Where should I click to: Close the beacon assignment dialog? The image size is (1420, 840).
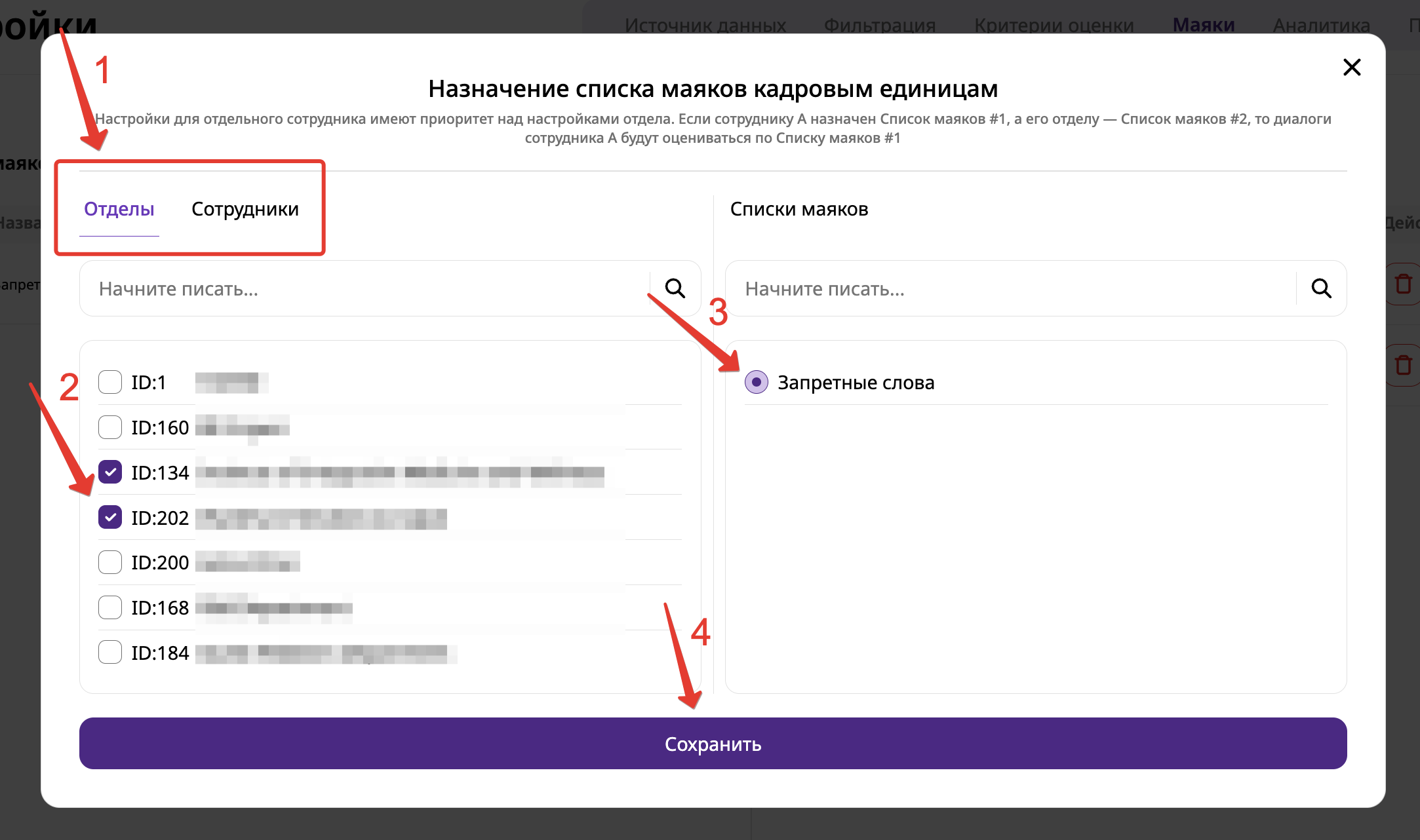point(1351,67)
